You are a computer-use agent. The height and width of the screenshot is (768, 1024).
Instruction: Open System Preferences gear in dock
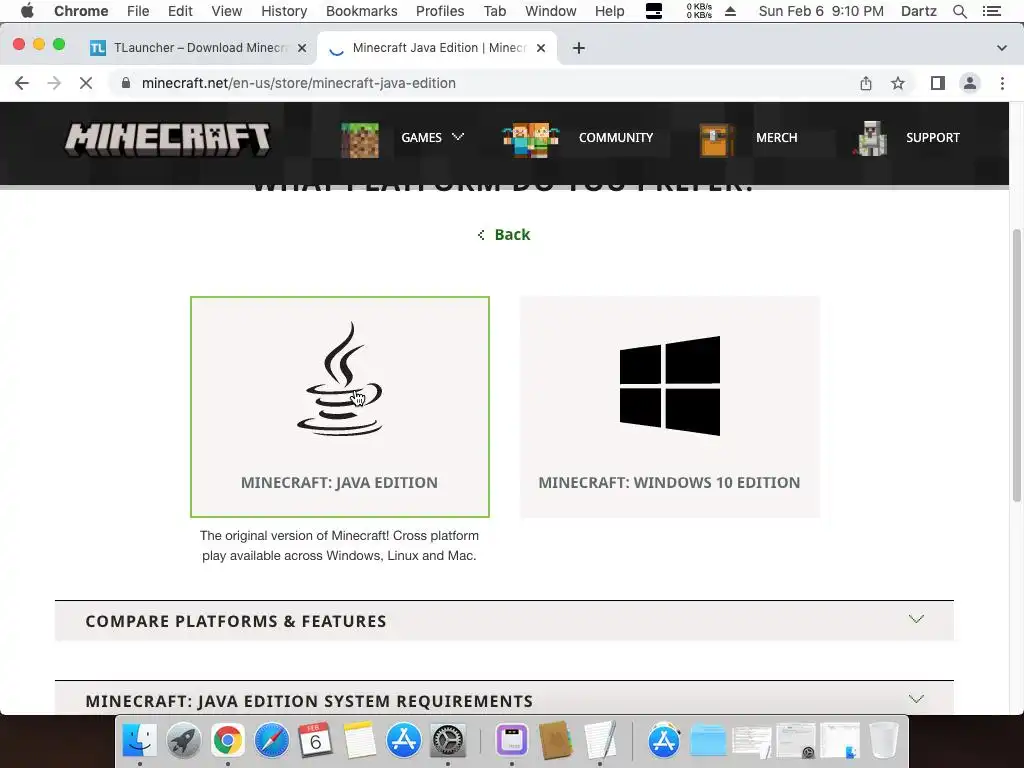click(447, 741)
